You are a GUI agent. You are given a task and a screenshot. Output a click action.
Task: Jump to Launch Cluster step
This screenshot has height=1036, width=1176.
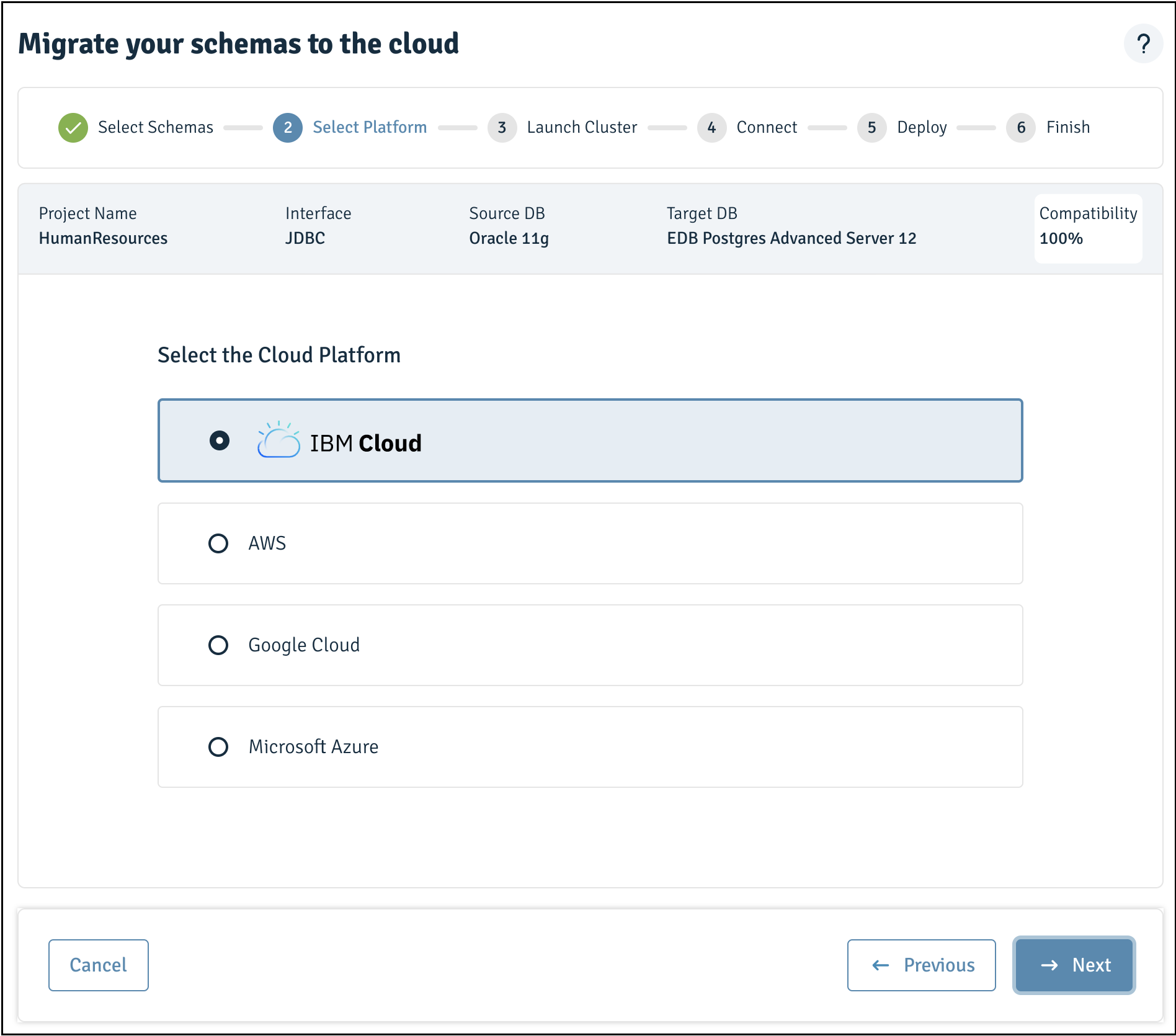tap(582, 127)
